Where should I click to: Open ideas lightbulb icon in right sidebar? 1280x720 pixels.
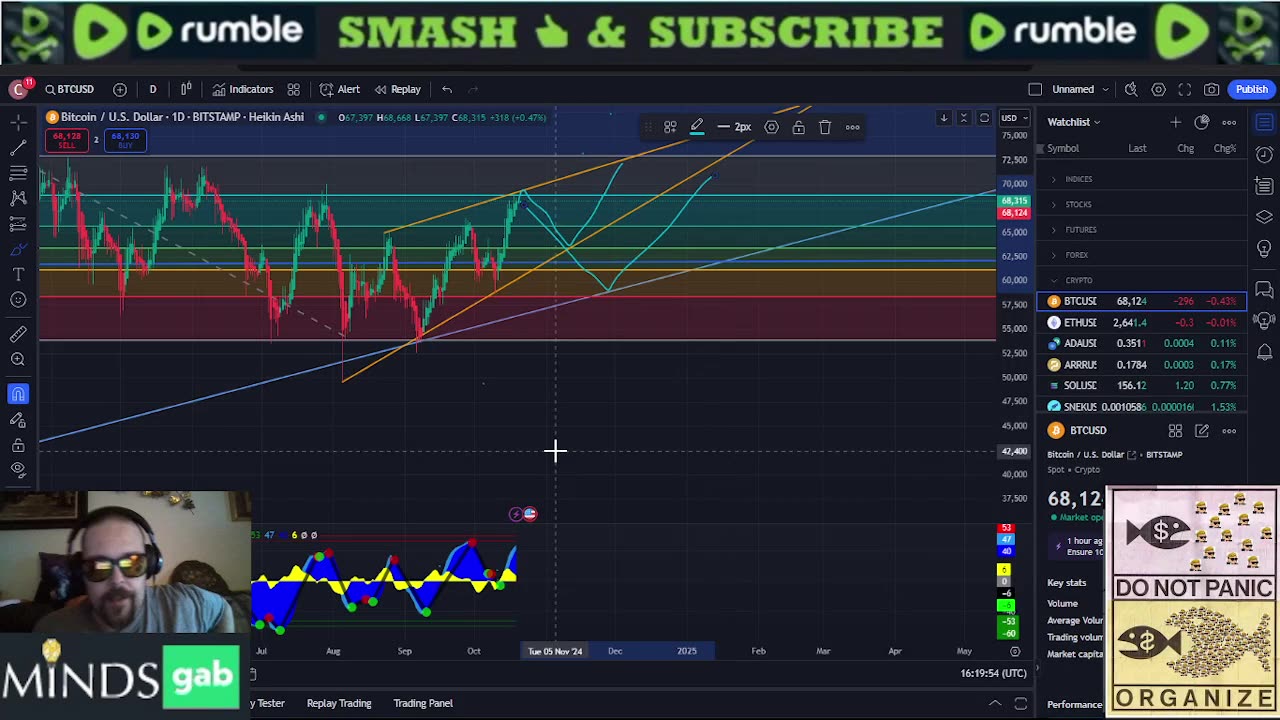click(x=1264, y=248)
